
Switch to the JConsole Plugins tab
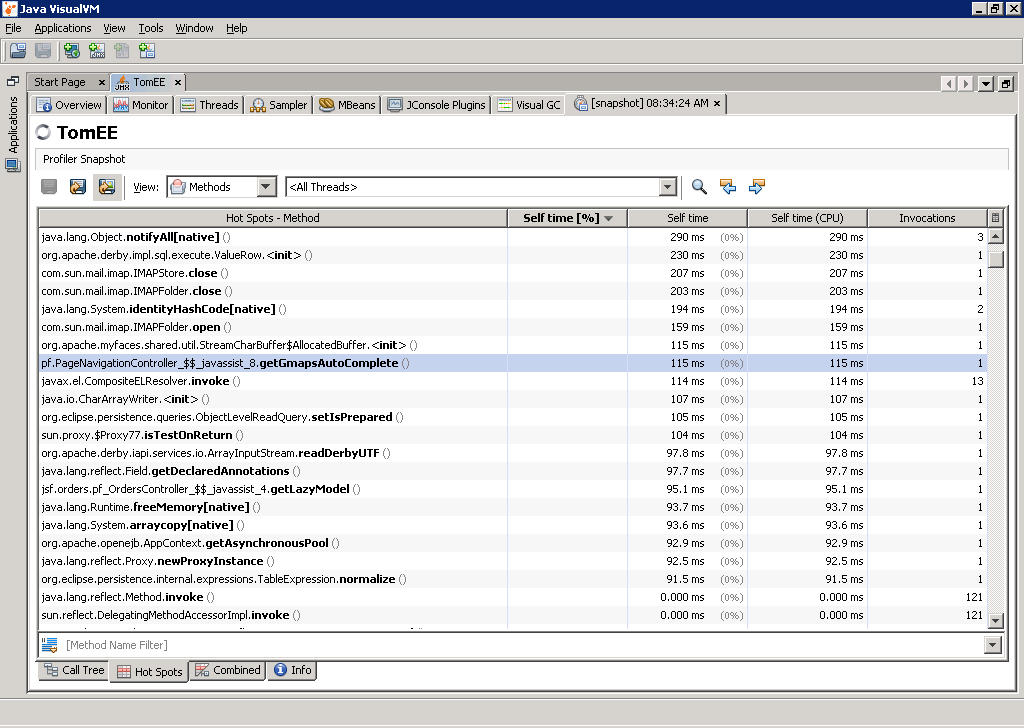[436, 105]
